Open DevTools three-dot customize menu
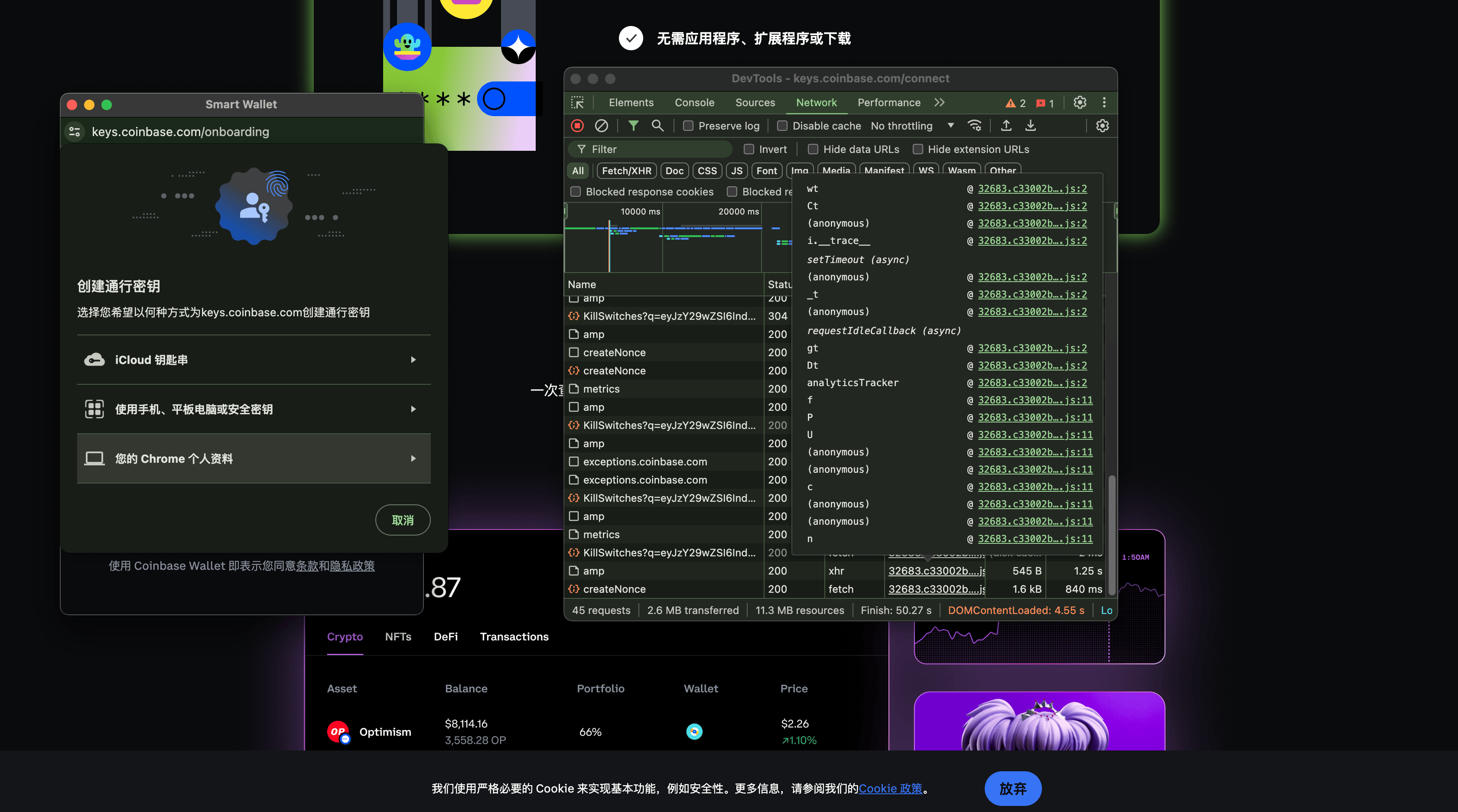This screenshot has width=1458, height=812. (x=1104, y=102)
